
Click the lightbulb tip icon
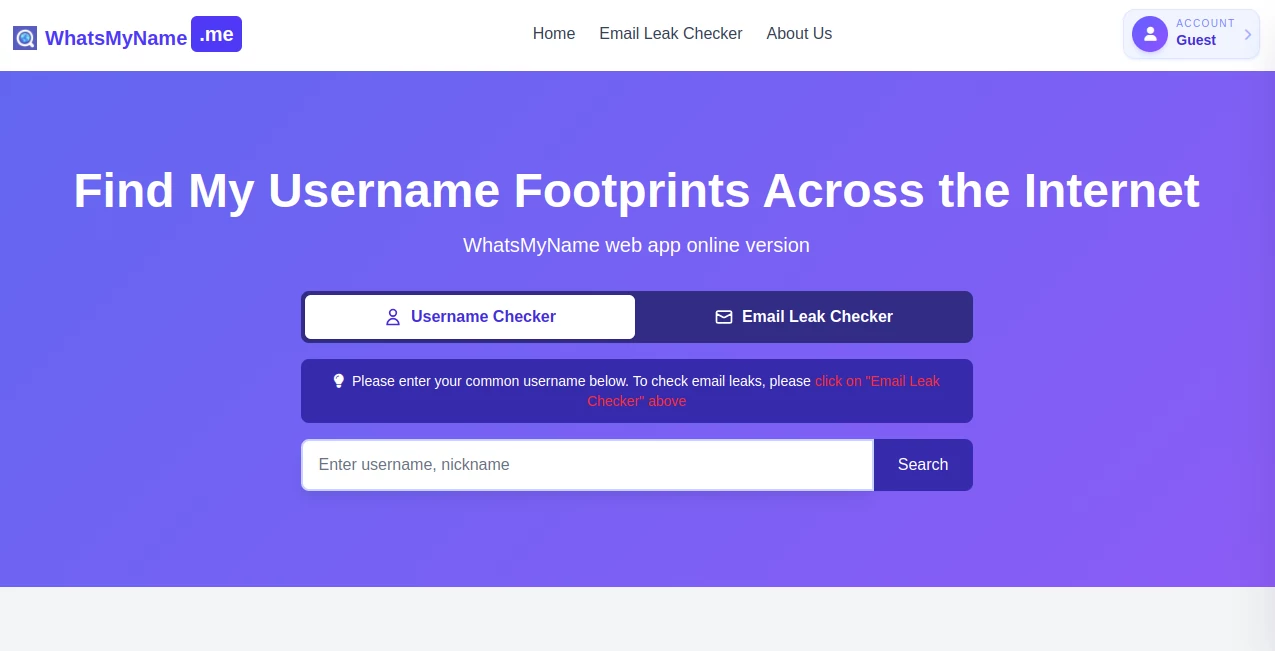[x=339, y=381]
